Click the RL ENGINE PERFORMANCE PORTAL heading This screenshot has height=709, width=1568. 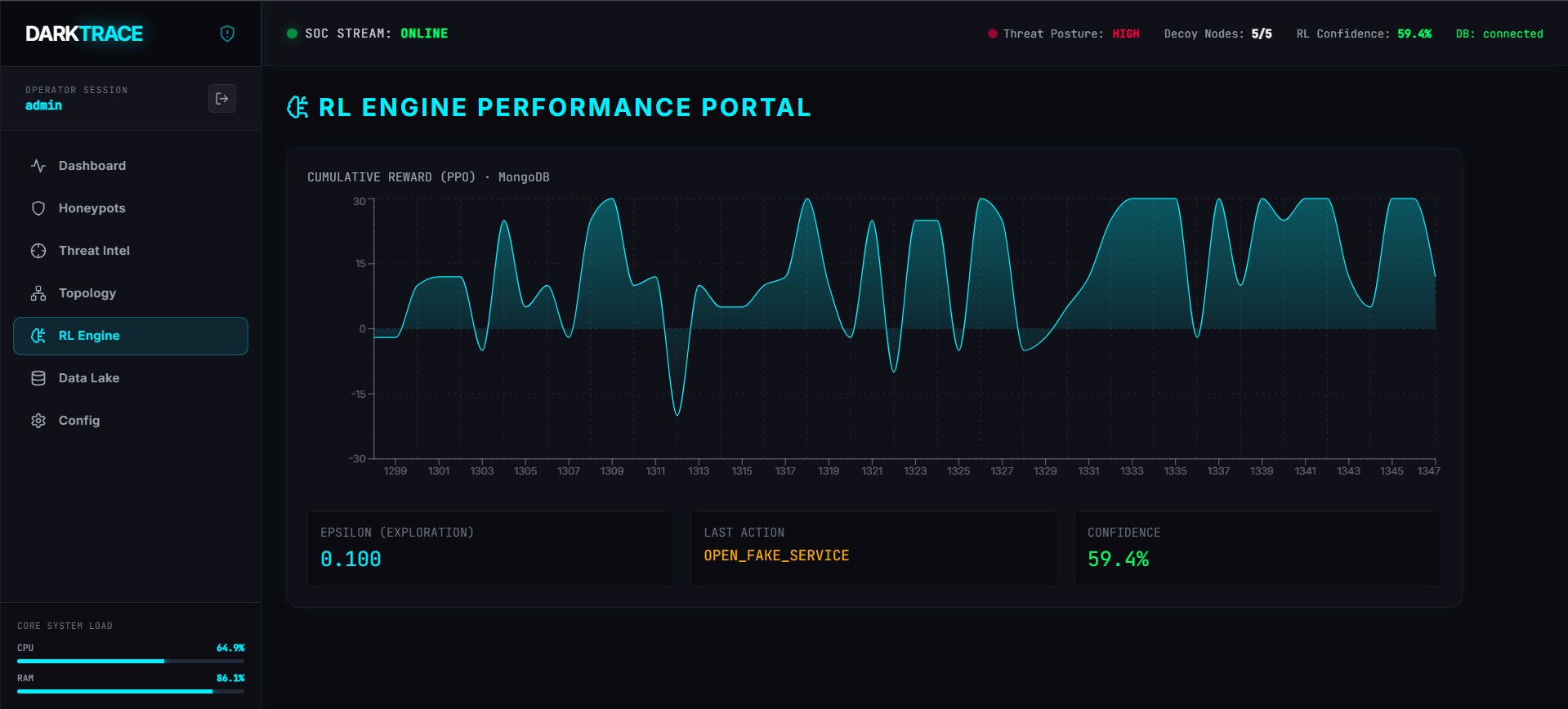(565, 107)
